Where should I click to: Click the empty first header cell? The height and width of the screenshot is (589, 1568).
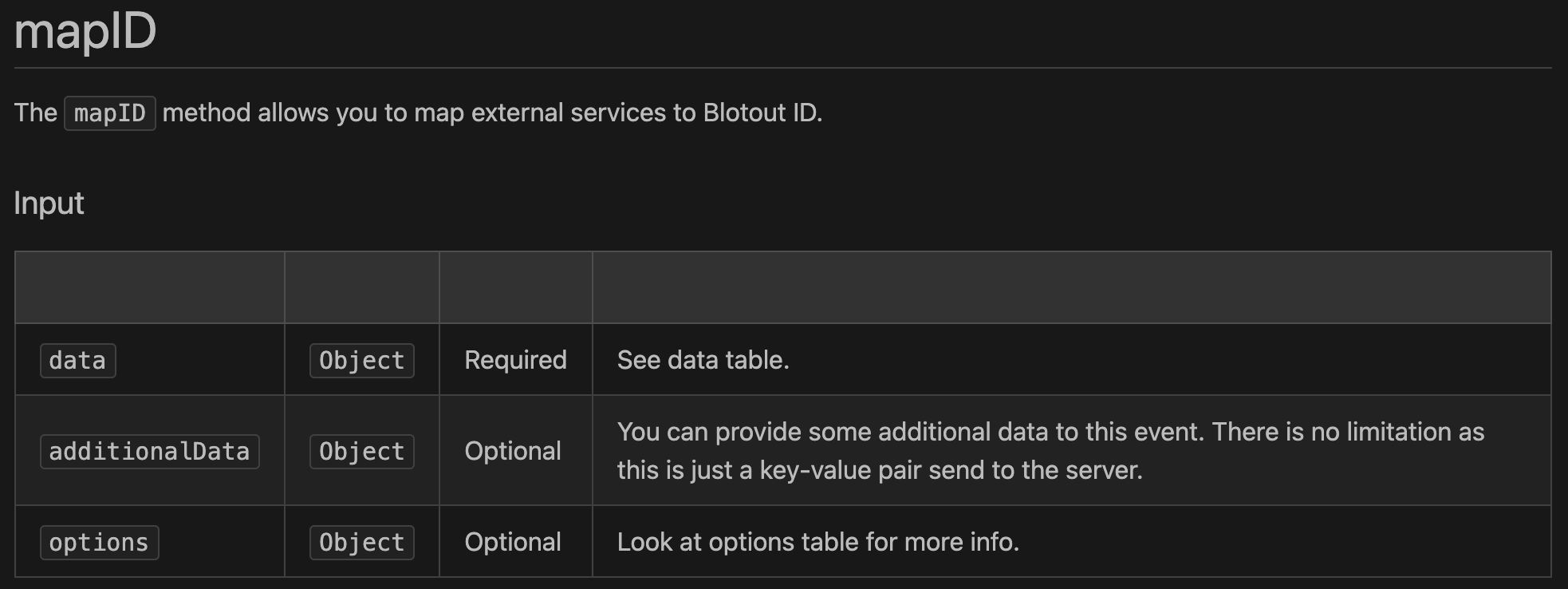(150, 287)
